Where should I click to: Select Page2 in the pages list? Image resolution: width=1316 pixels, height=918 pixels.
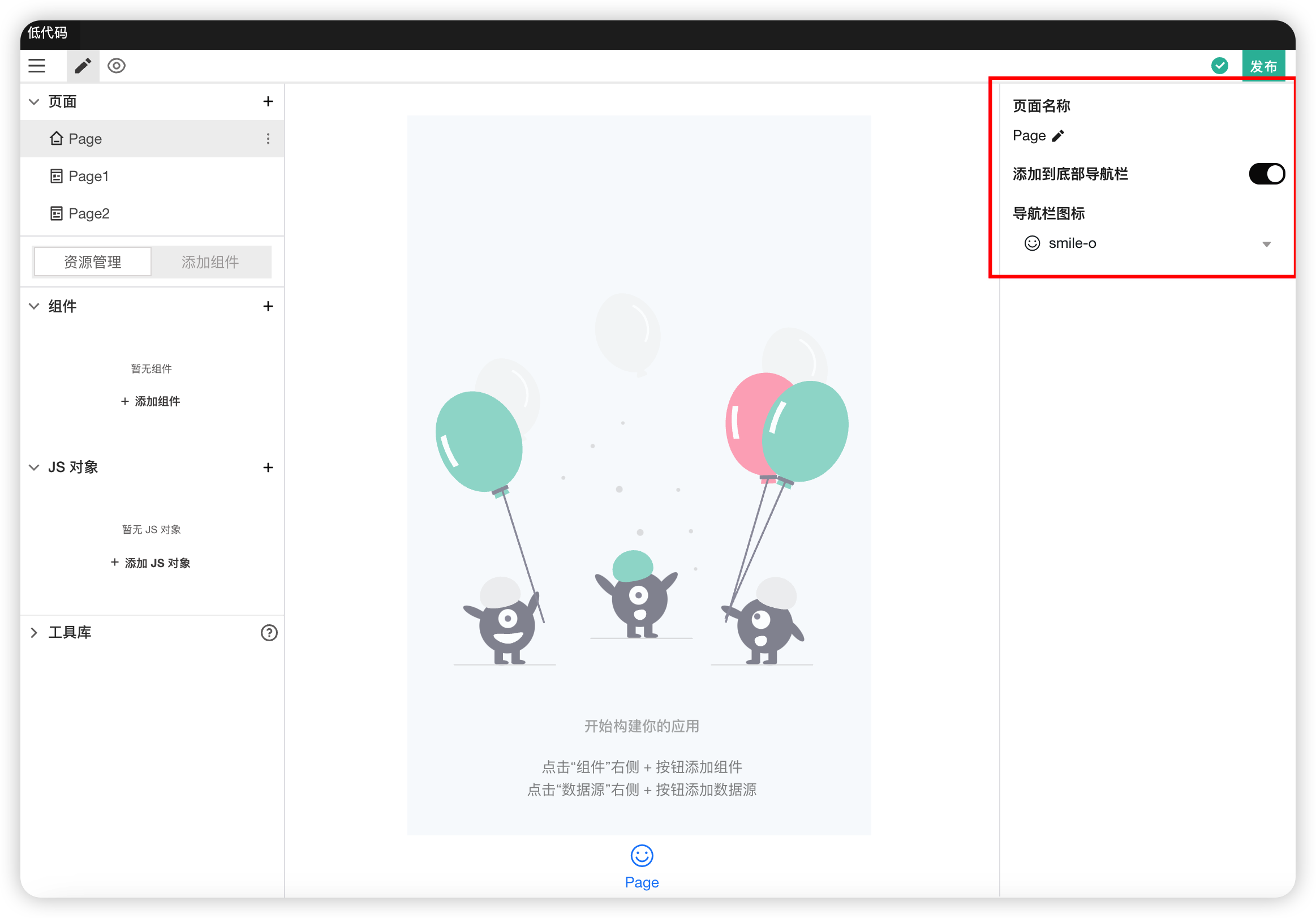tap(89, 213)
